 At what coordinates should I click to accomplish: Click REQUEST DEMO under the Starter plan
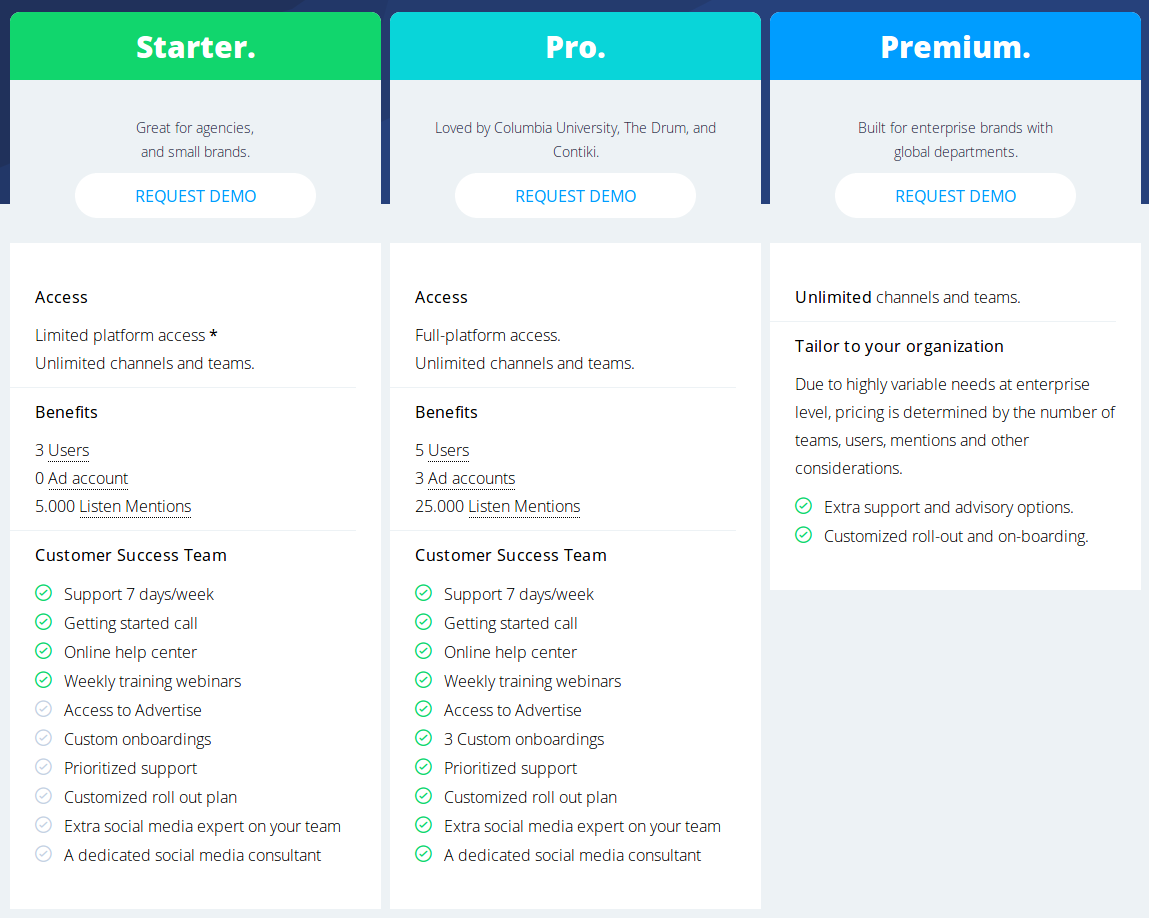195,195
